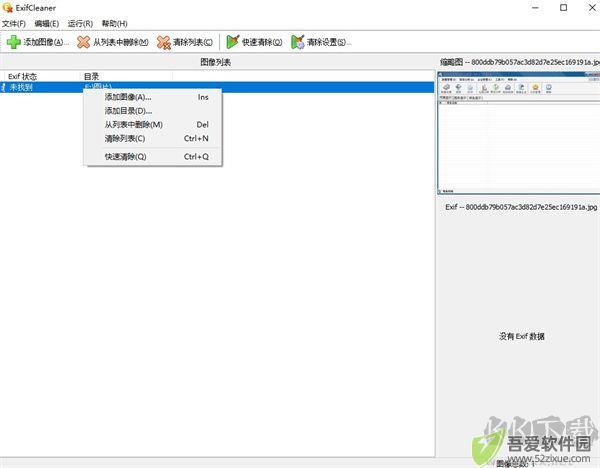Click the 清除设置(S)... toolbar label
This screenshot has width=600, height=468.
point(329,42)
